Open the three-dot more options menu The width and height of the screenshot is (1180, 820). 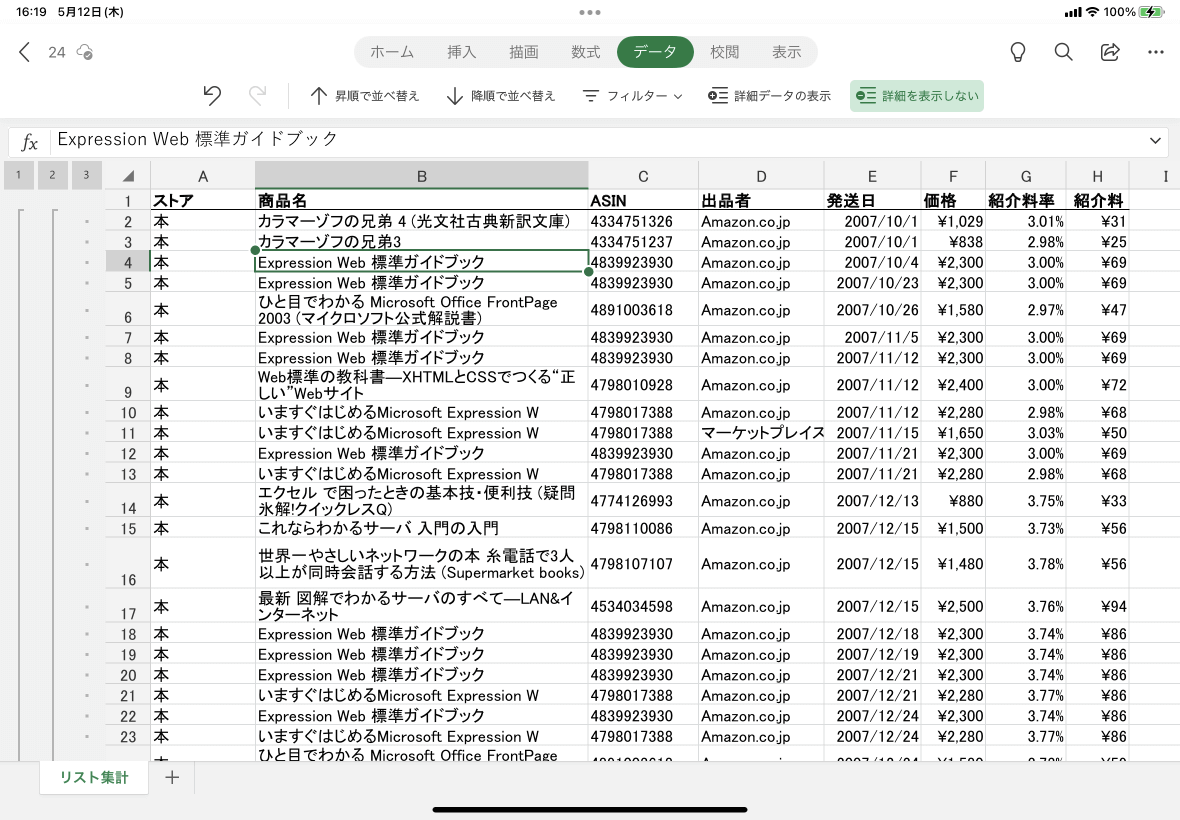(x=1156, y=52)
